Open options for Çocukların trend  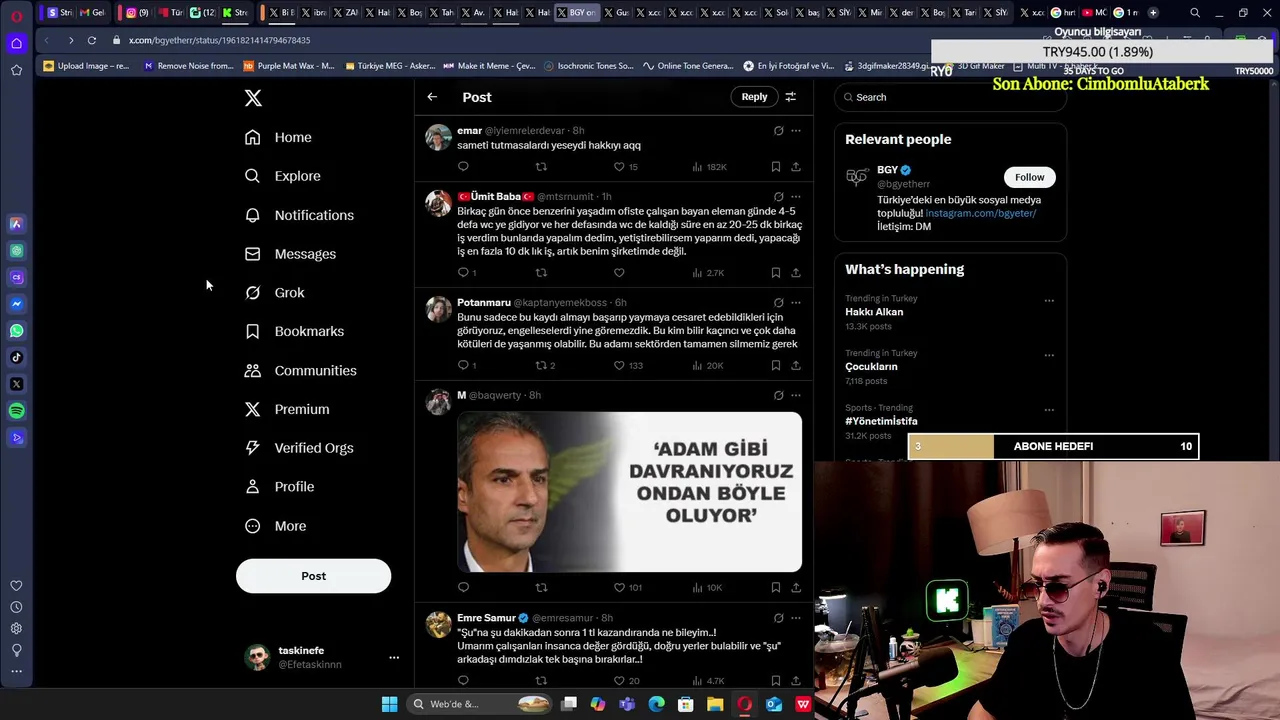[1049, 355]
